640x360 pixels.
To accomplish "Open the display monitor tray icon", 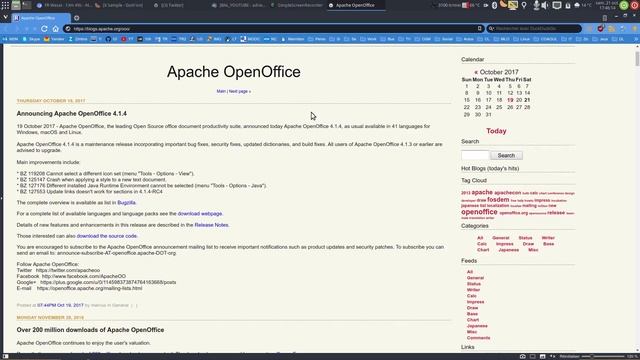I will coord(556,5).
